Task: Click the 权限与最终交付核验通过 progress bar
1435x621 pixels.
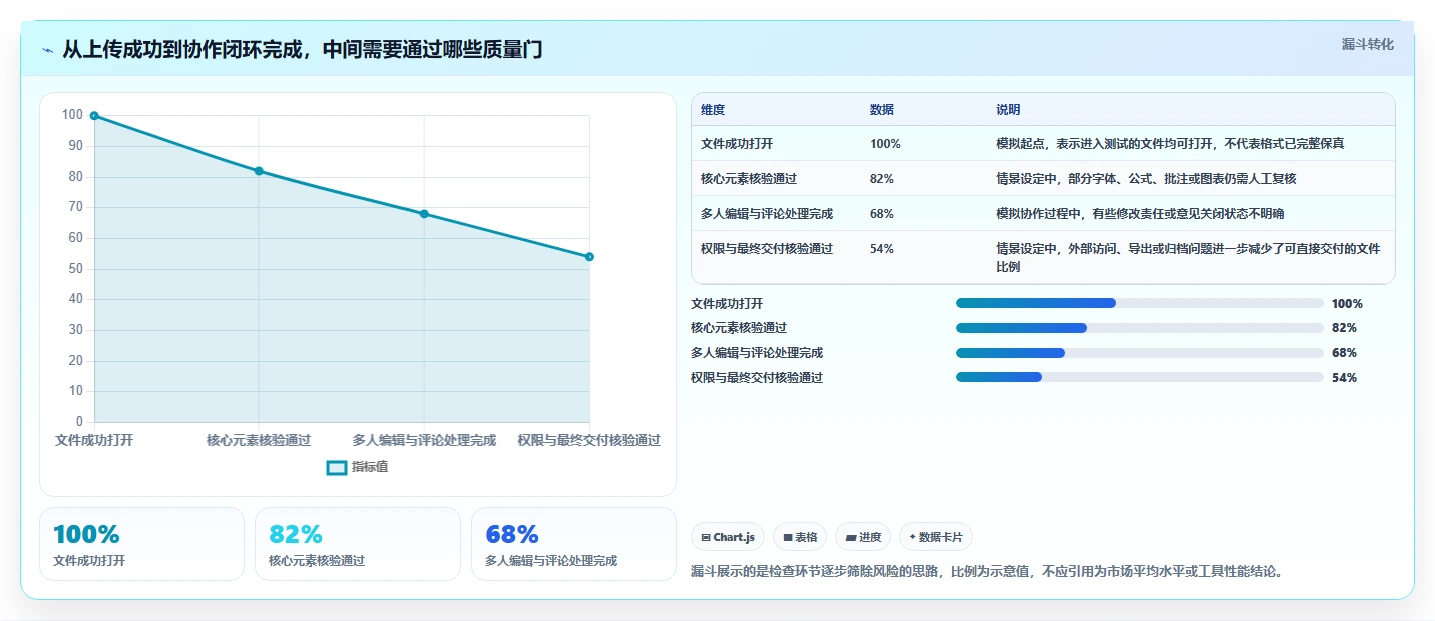Action: [x=1140, y=377]
